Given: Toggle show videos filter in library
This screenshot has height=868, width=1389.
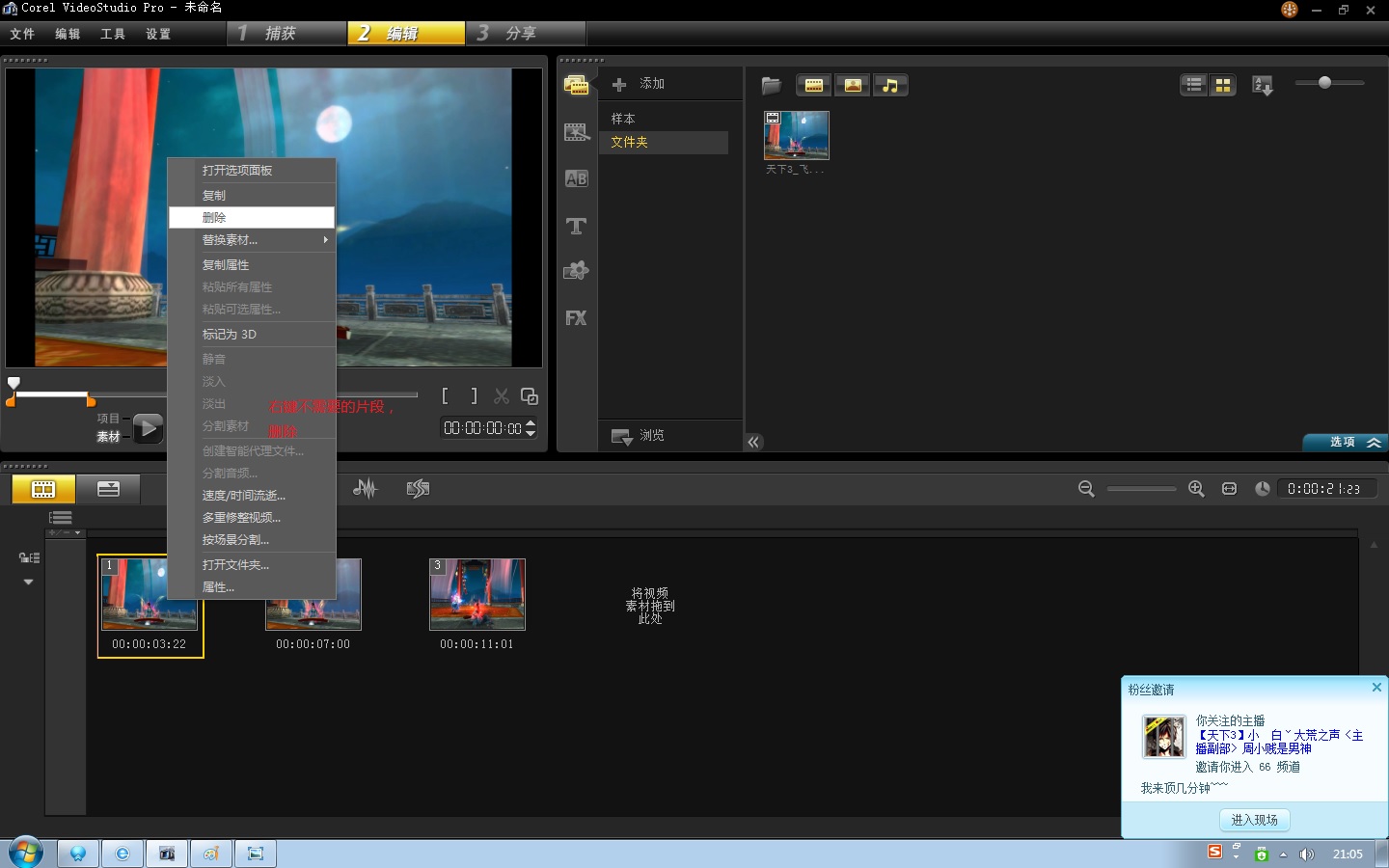Looking at the screenshot, I should (814, 86).
